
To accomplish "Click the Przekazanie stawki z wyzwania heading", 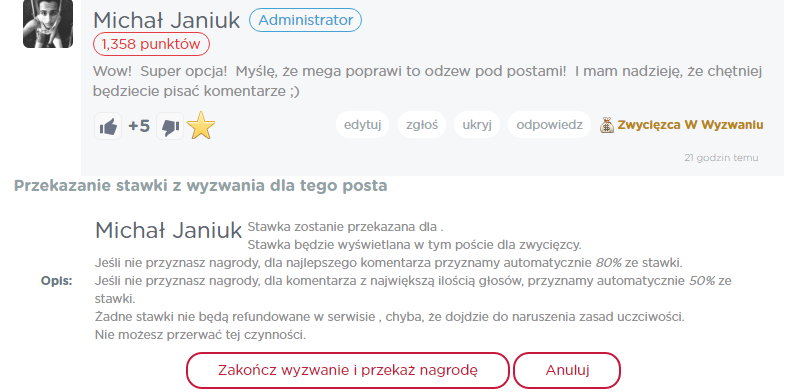I will [x=201, y=186].
